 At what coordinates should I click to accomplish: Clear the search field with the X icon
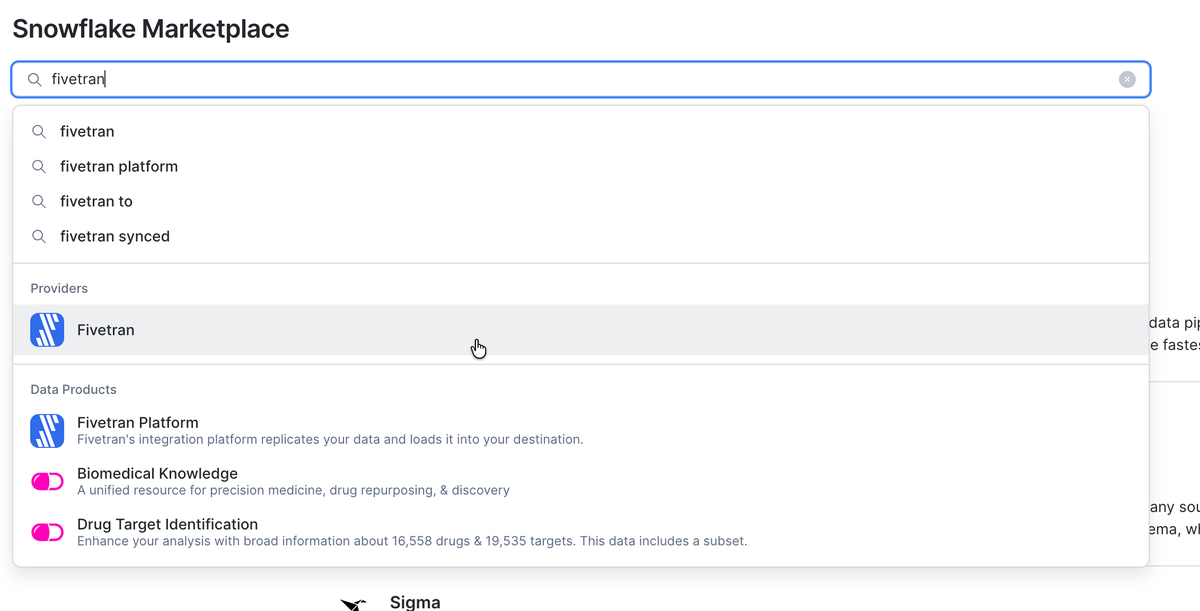point(1127,80)
